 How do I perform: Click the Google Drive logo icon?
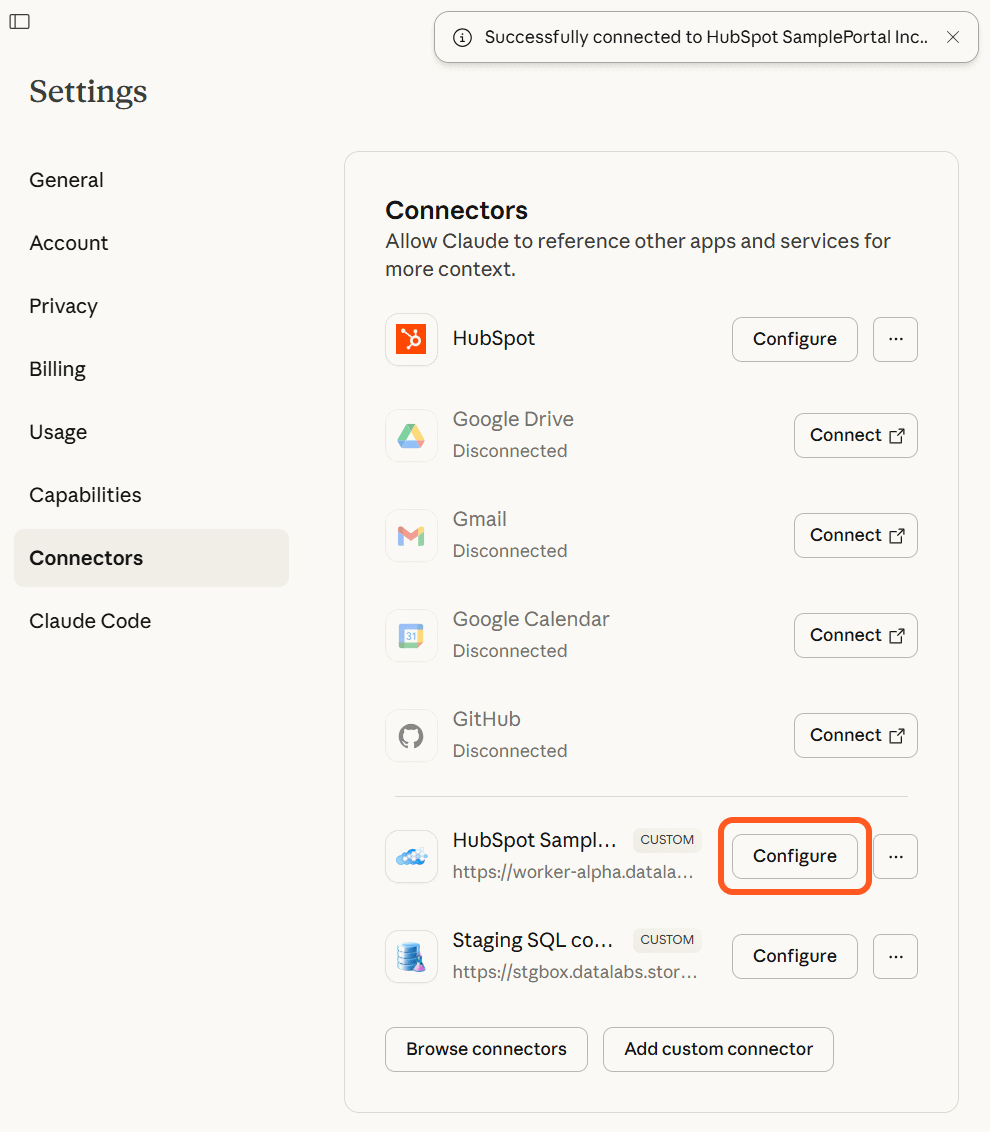(x=411, y=436)
